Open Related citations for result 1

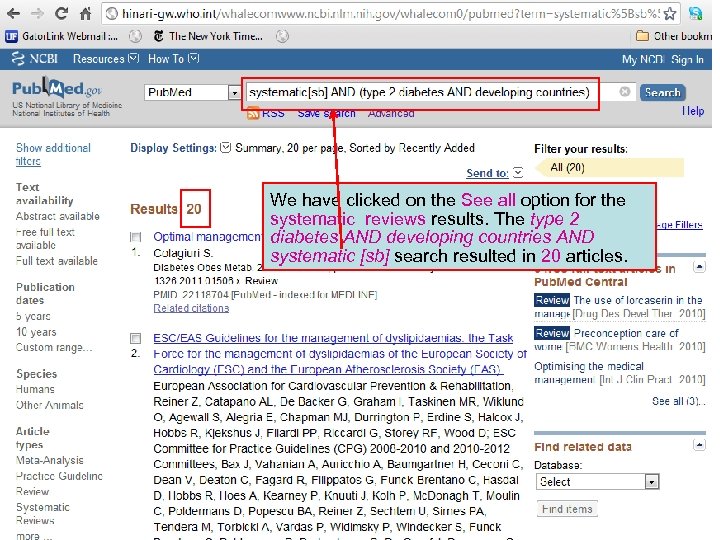(x=191, y=308)
